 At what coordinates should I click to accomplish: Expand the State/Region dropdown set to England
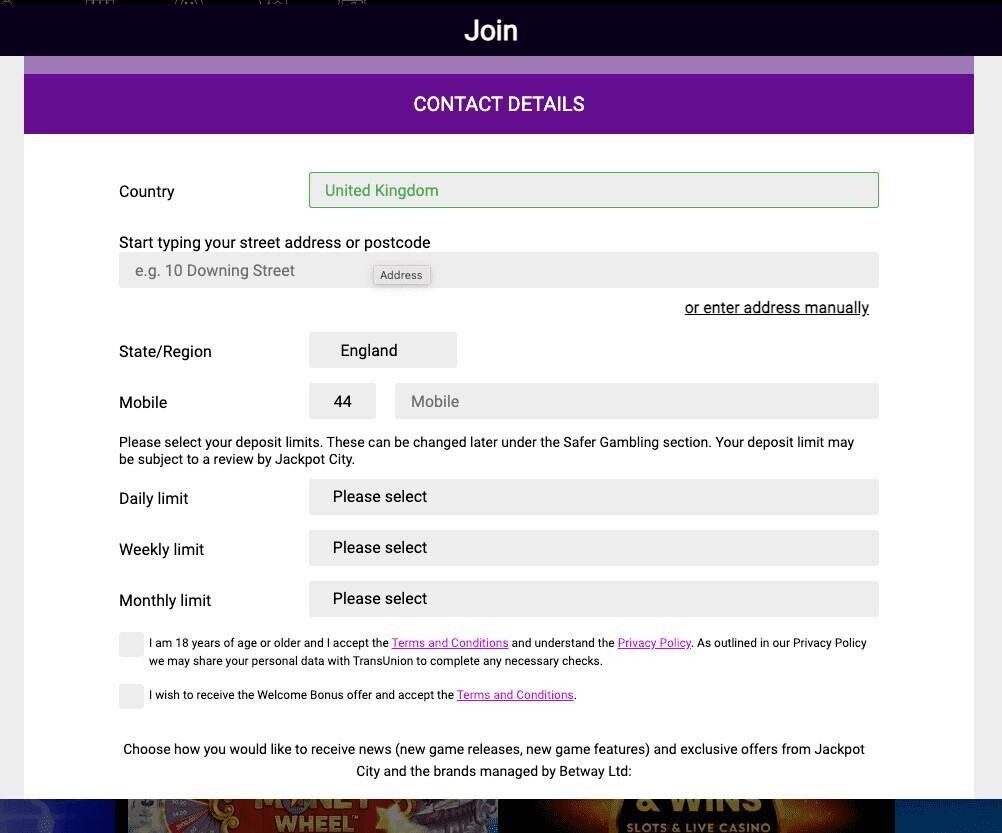(382, 350)
